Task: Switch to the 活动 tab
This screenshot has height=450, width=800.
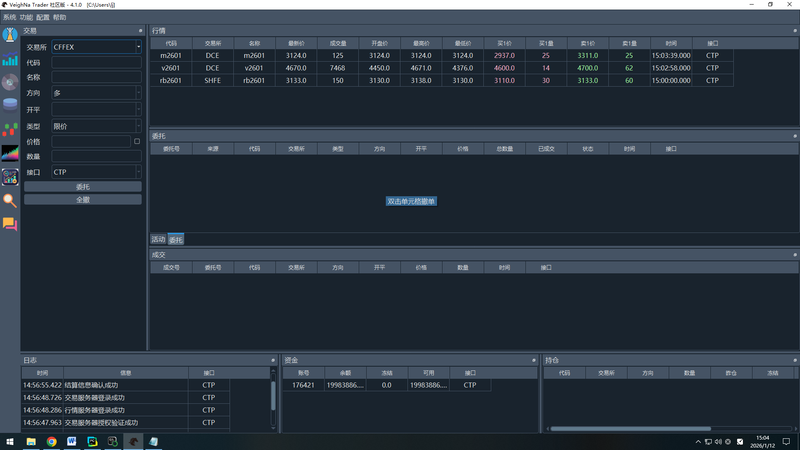Action: 158,240
